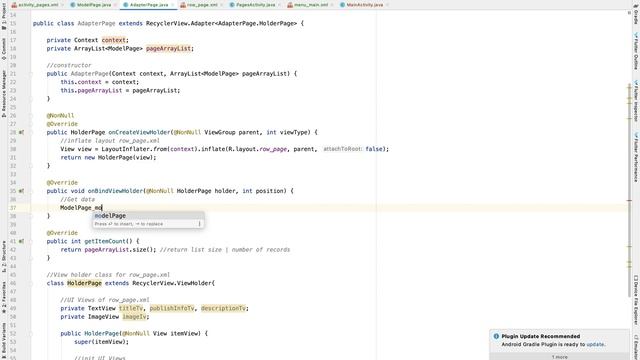640x360 pixels.
Task: Open the Gradle tool window
Action: click(636, 14)
